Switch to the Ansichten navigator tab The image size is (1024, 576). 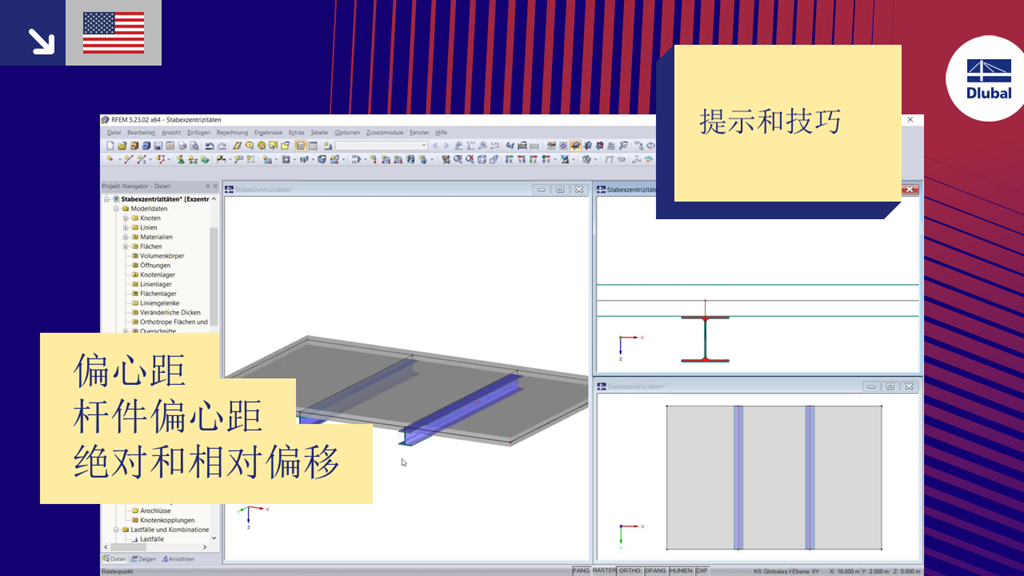178,559
